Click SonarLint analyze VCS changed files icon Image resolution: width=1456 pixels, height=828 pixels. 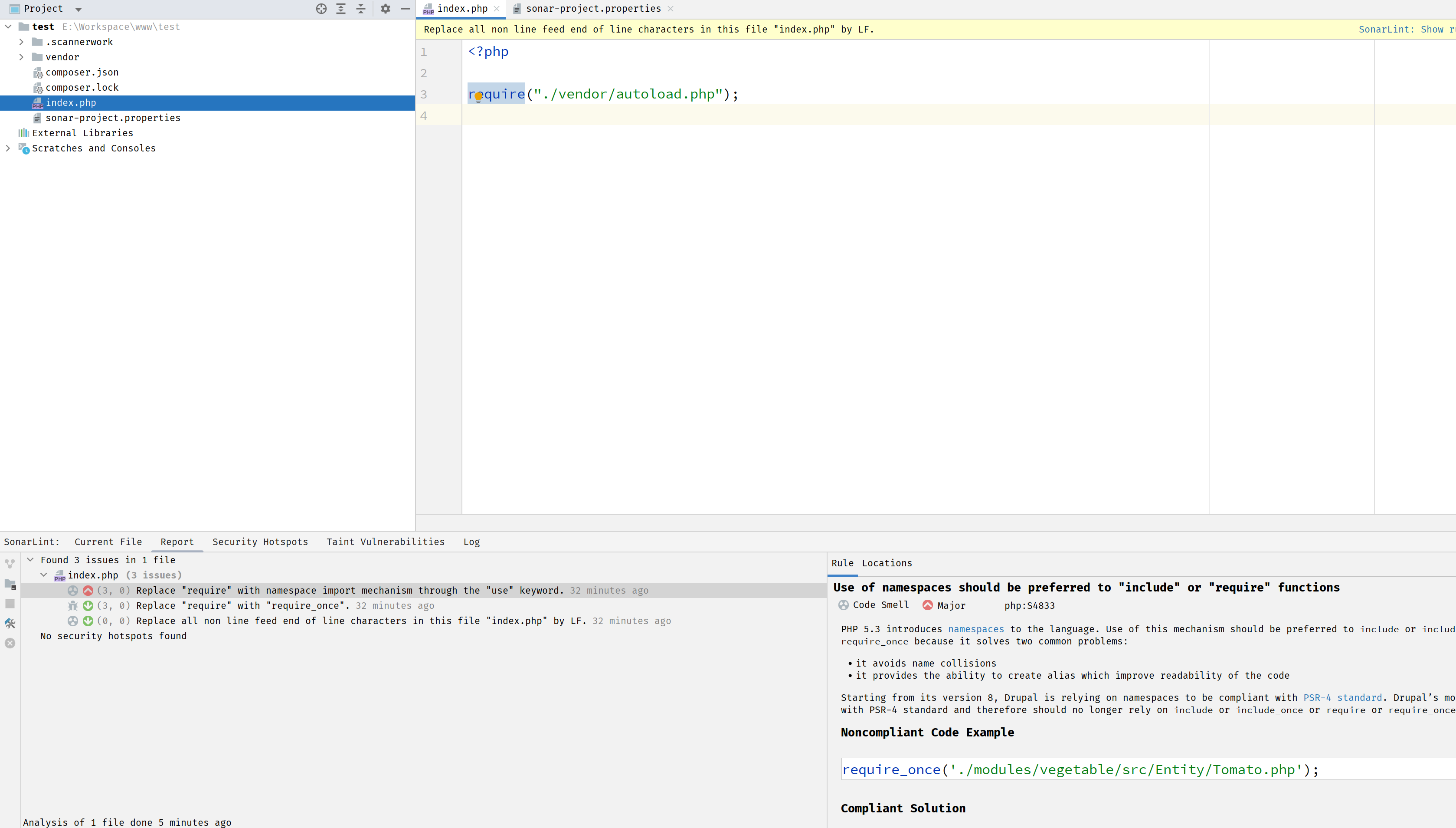pos(10,564)
